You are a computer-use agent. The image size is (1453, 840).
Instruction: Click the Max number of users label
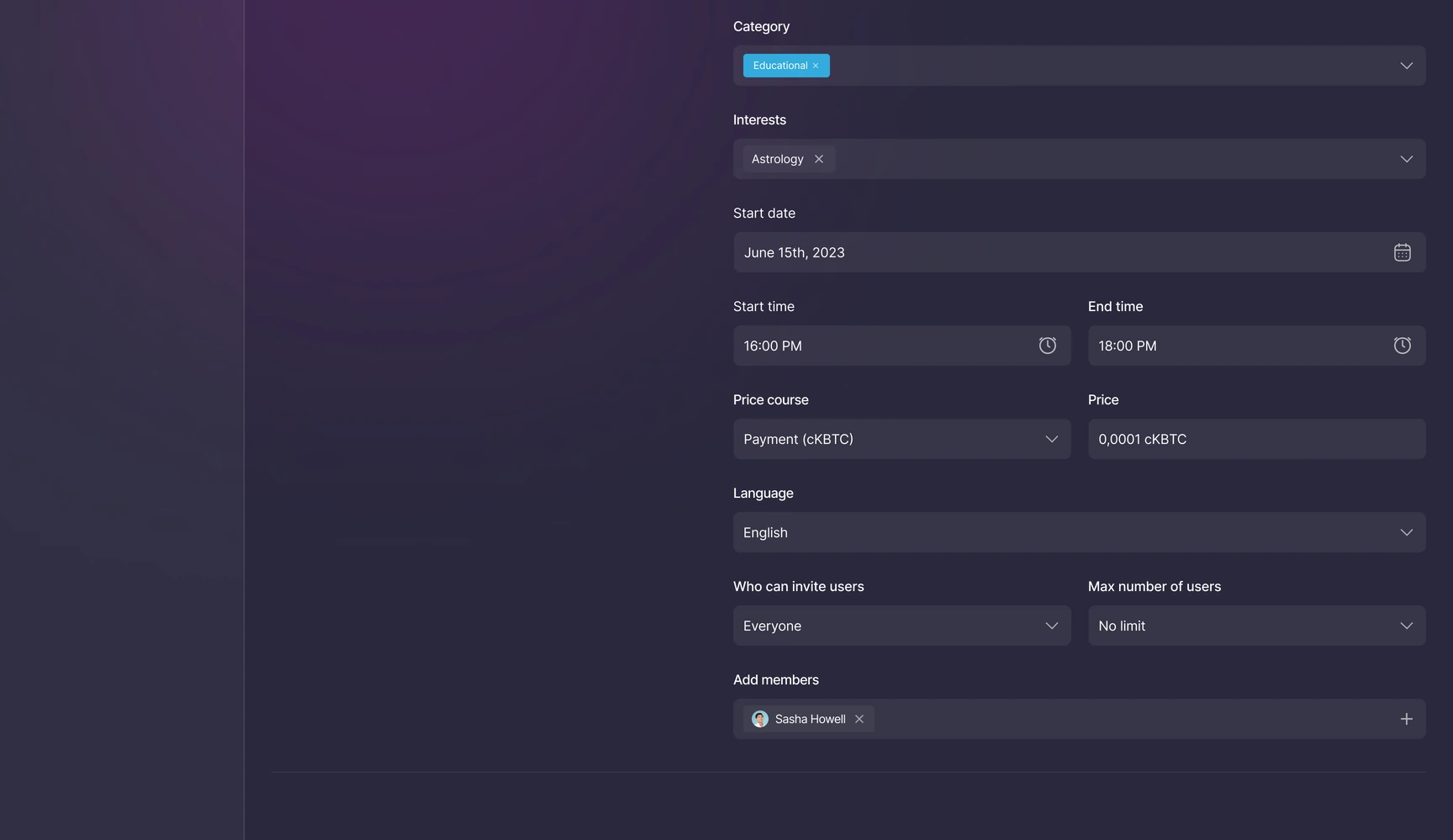click(x=1154, y=586)
